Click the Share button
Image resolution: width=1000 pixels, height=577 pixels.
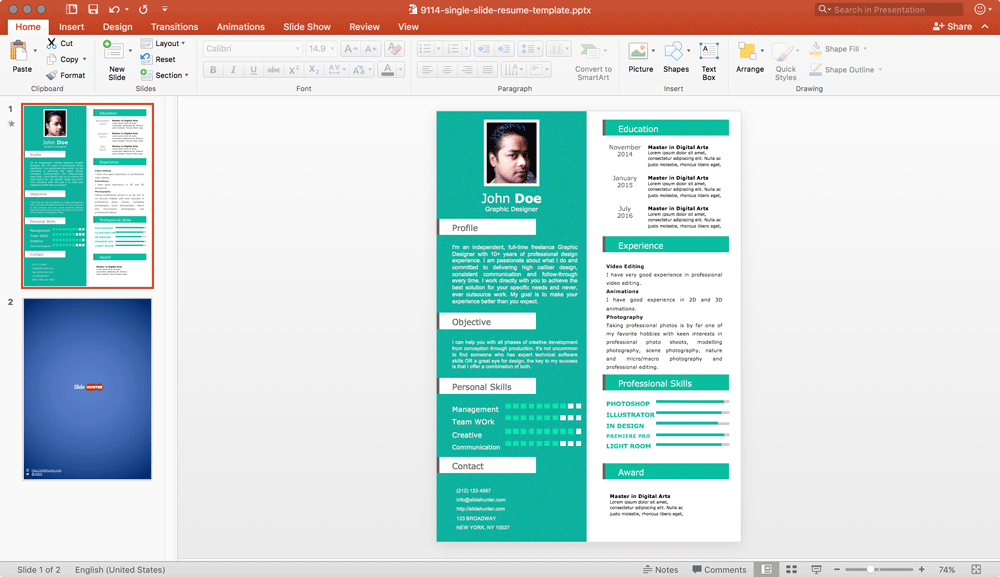952,27
